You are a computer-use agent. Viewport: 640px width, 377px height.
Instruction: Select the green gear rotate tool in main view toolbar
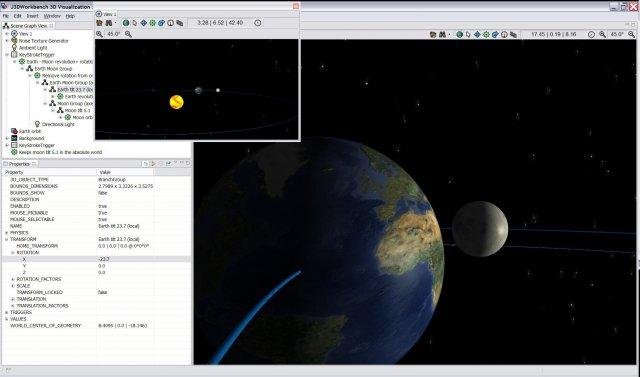[x=486, y=35]
